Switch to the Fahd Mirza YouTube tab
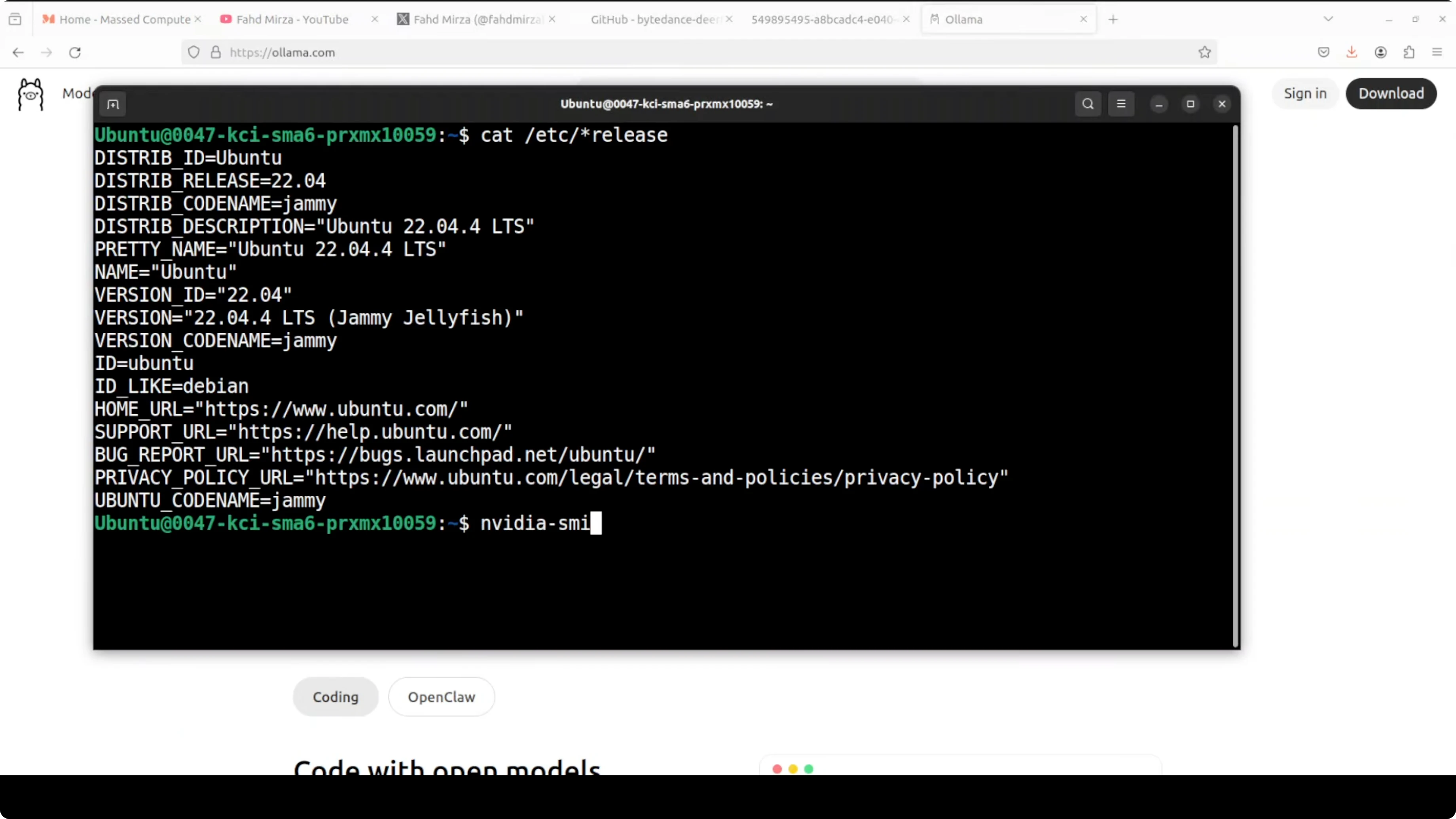Viewport: 1456px width, 819px height. pyautogui.click(x=292, y=19)
